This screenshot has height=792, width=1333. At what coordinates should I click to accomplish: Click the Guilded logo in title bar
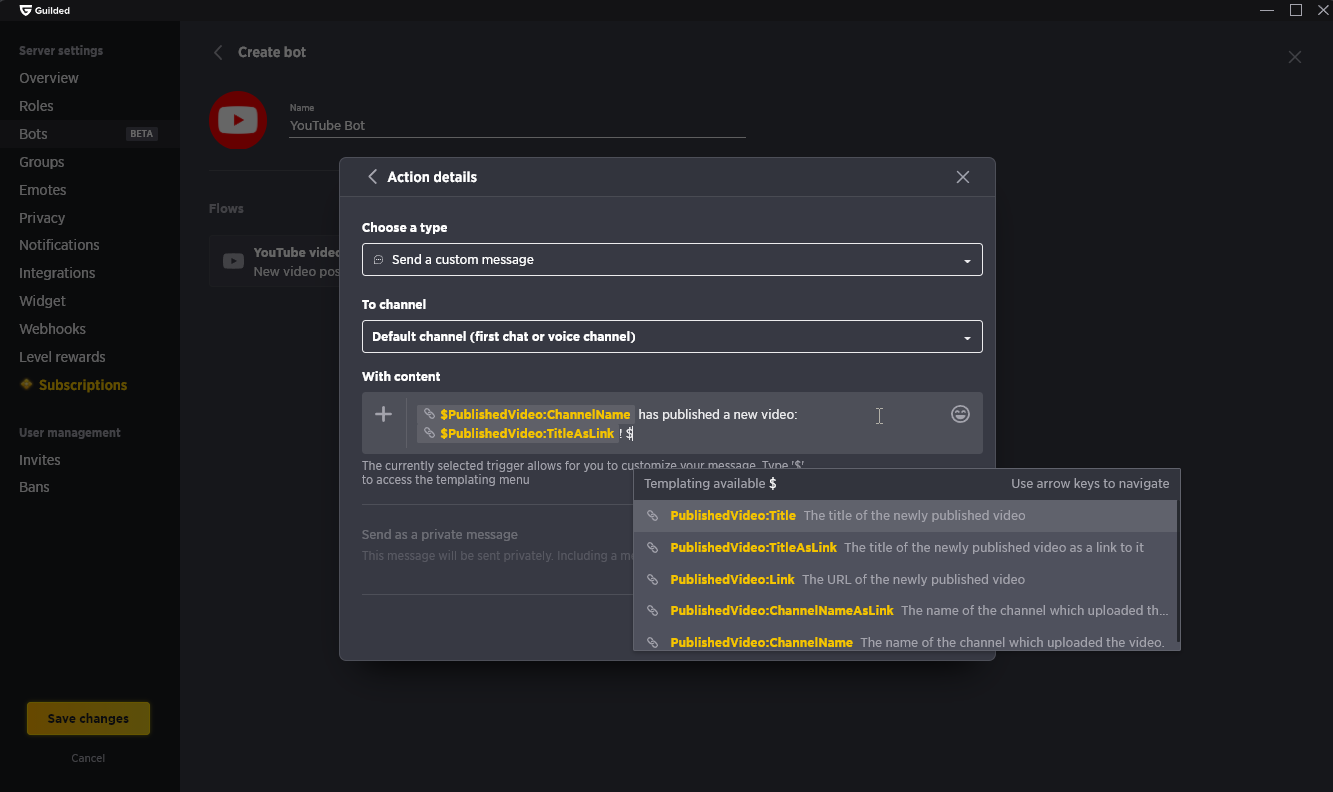point(45,10)
